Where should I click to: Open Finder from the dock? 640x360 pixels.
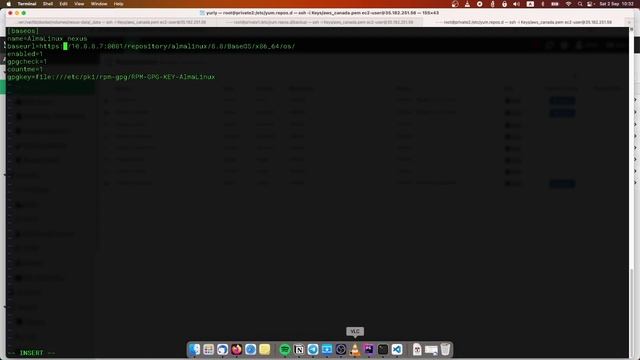coord(194,349)
